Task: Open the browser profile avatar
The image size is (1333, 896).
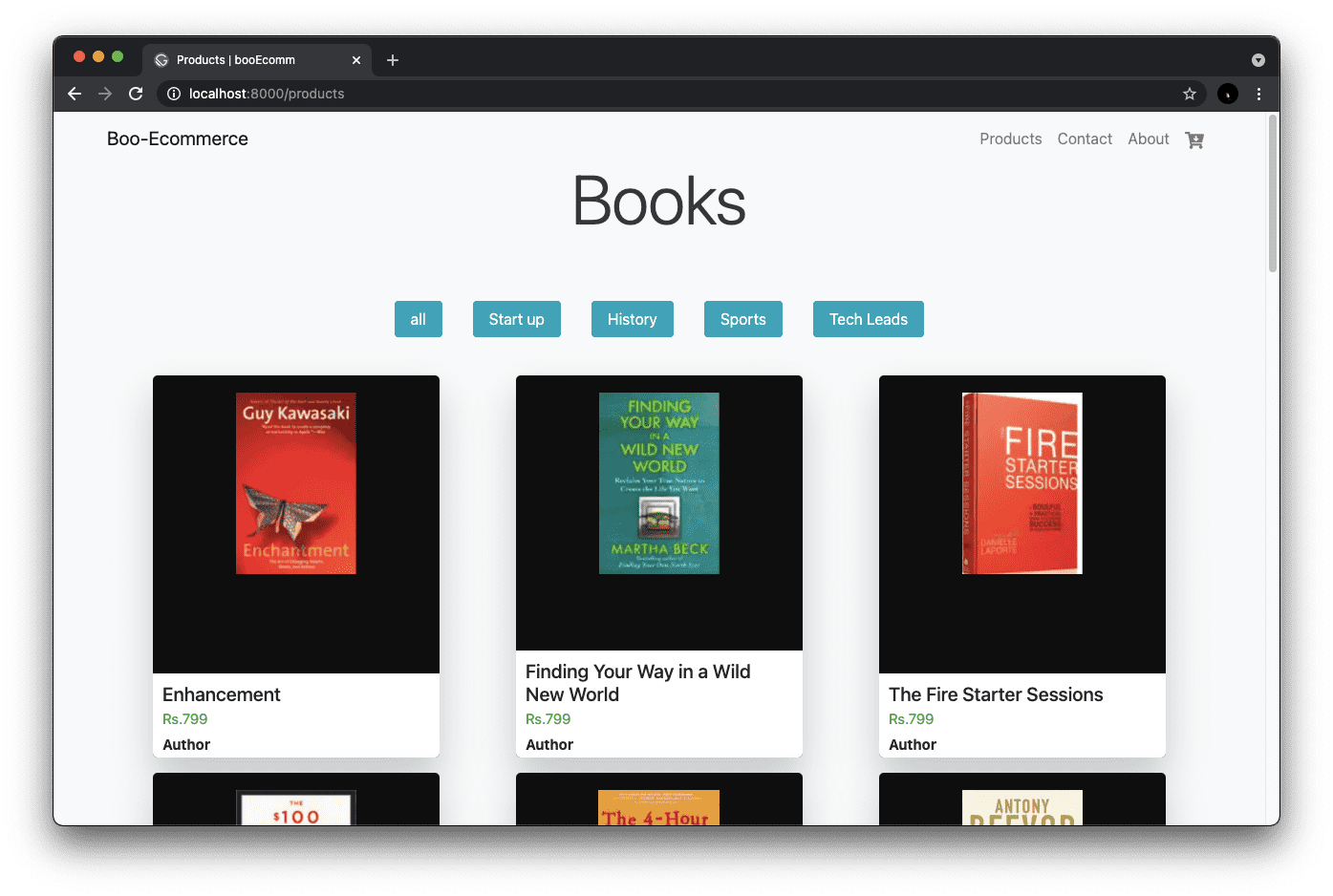Action: pyautogui.click(x=1228, y=94)
